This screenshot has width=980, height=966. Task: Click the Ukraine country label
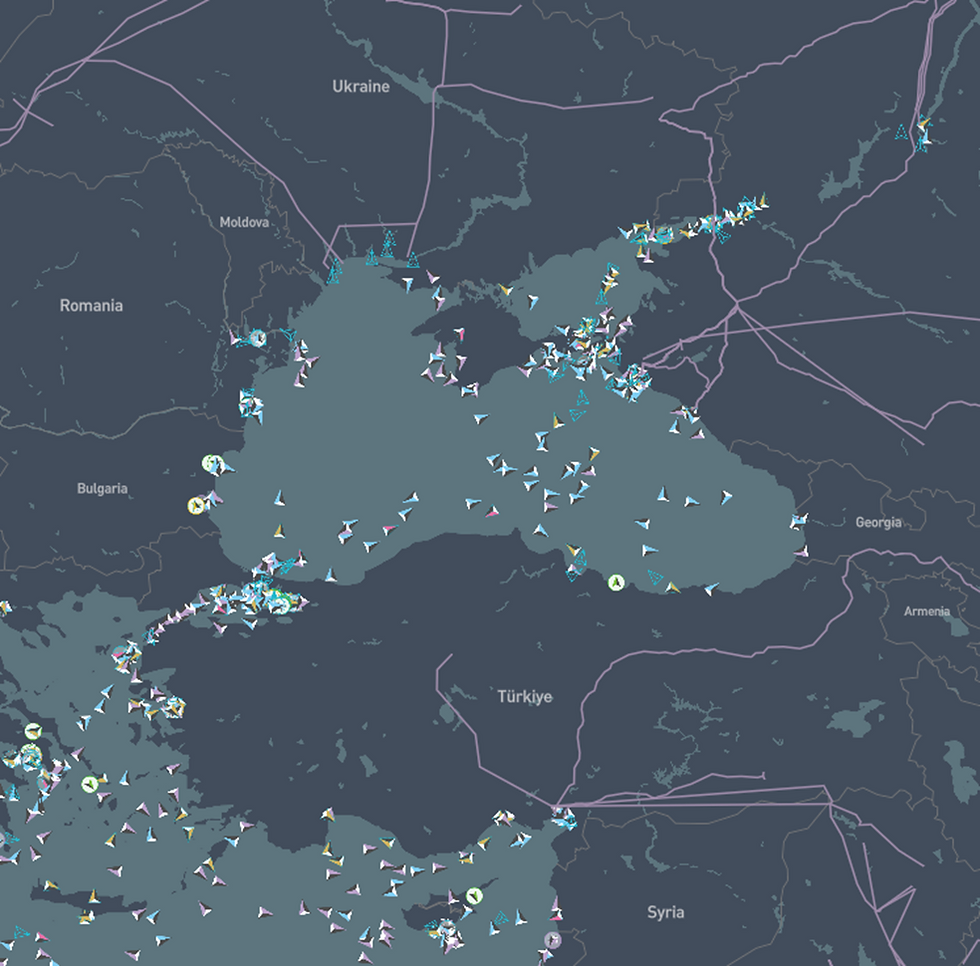click(x=361, y=86)
